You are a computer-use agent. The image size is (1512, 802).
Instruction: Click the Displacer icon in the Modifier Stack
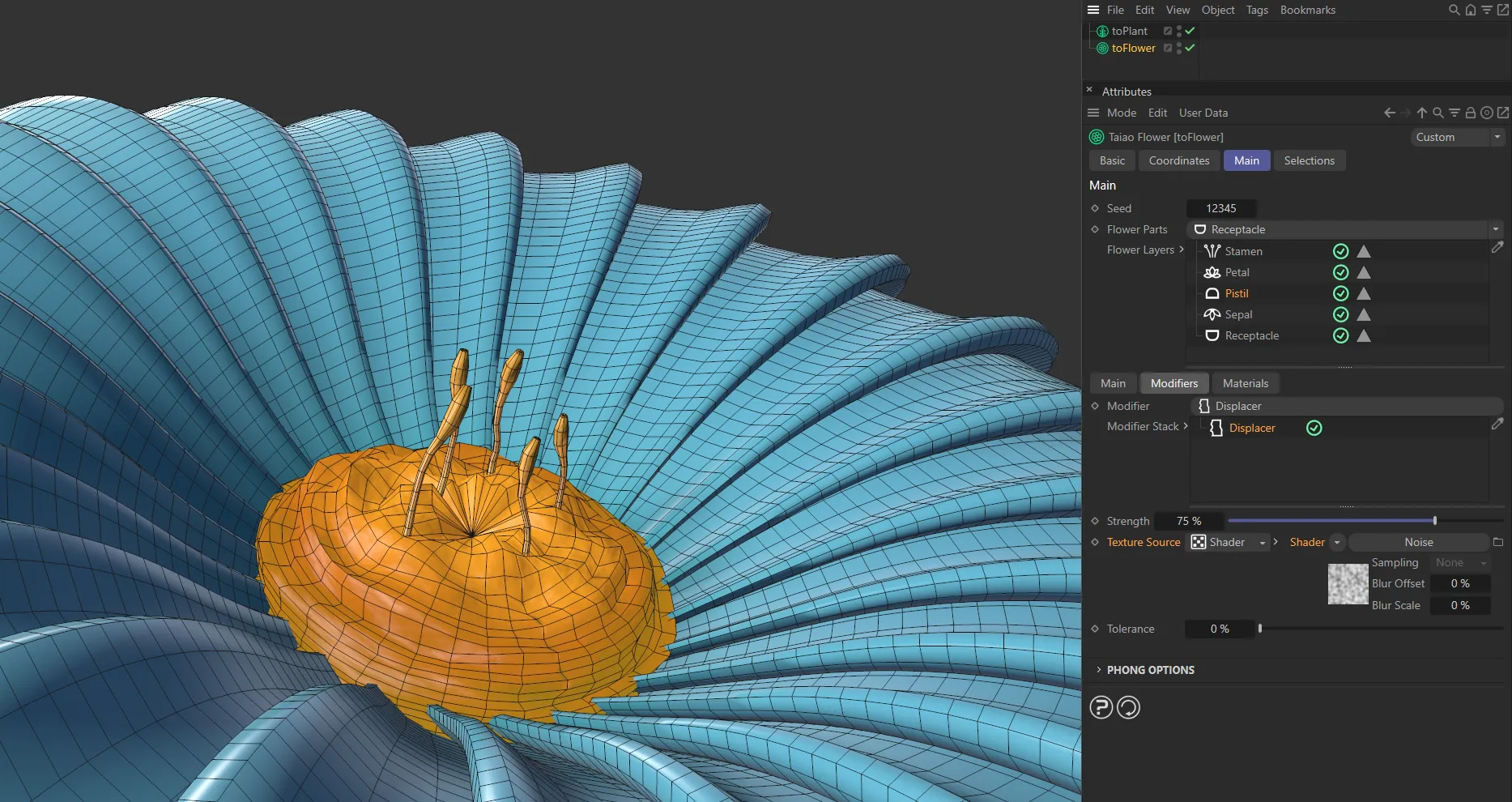point(1216,428)
